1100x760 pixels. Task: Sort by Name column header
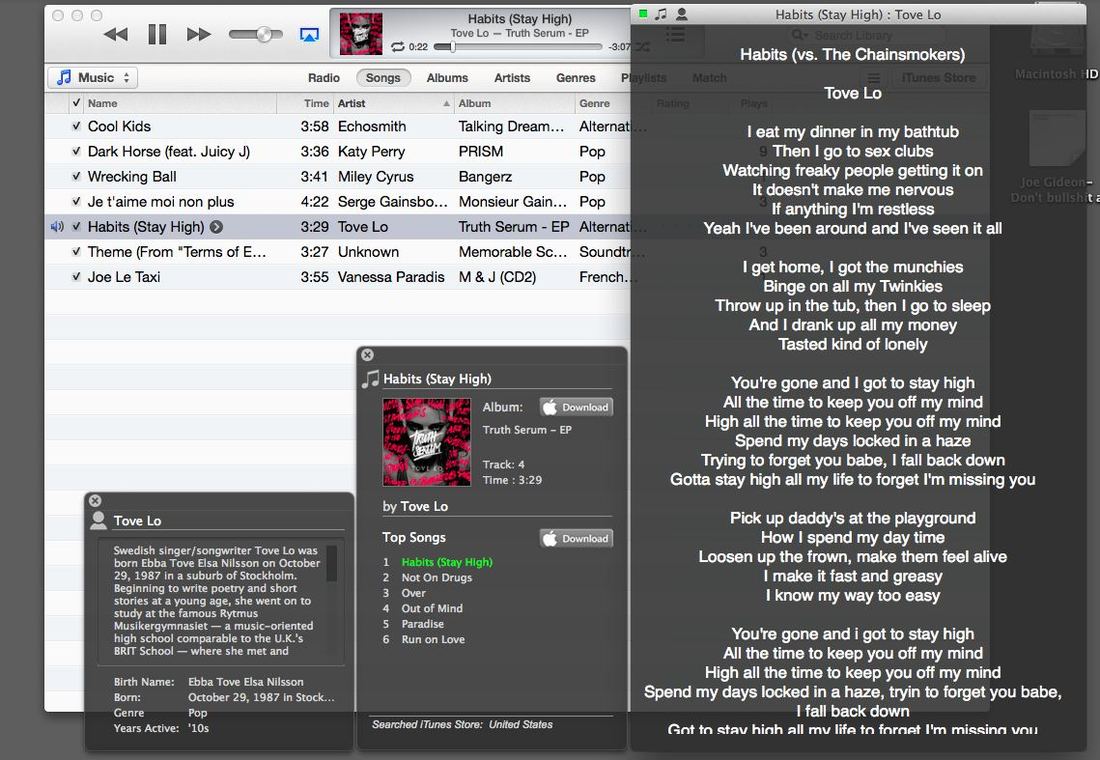pos(180,103)
